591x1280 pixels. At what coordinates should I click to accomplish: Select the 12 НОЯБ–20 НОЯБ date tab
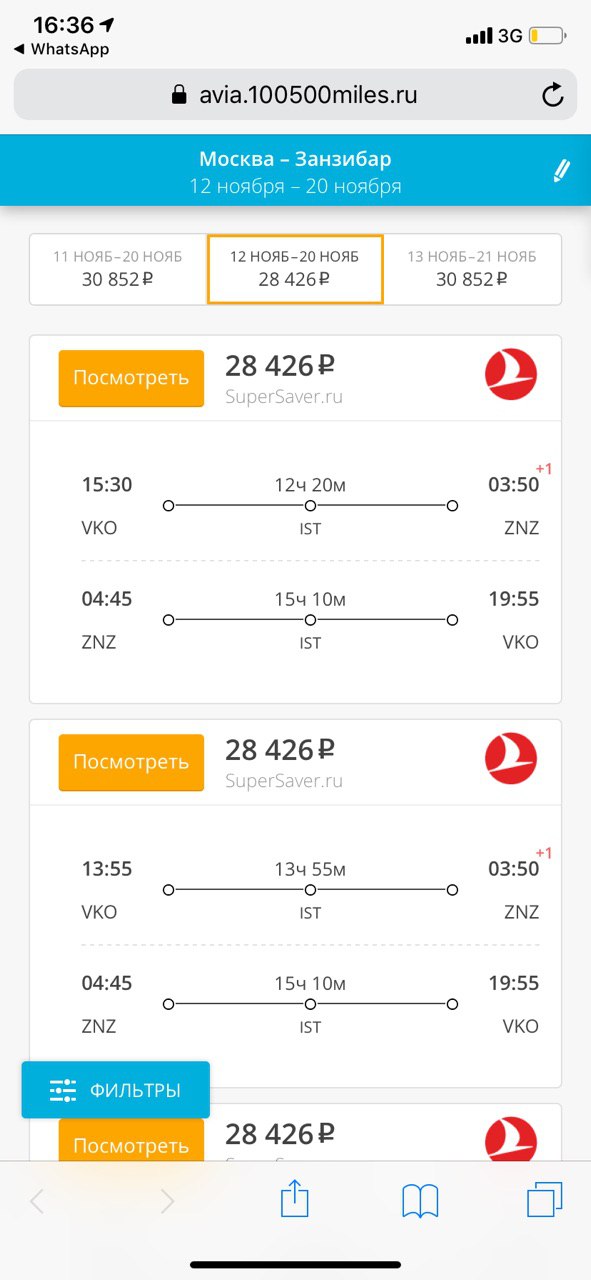295,269
